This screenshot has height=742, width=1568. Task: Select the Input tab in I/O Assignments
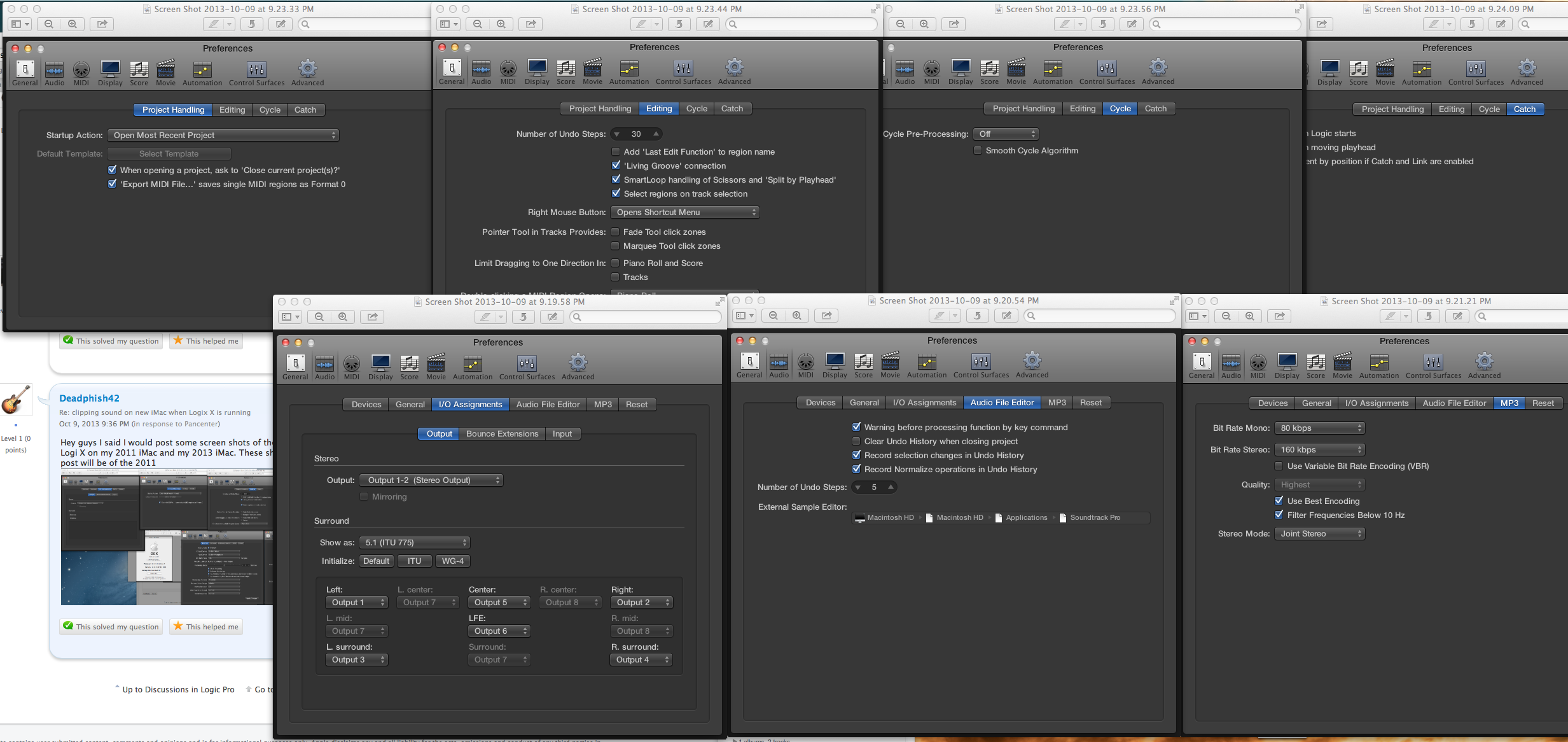(562, 433)
